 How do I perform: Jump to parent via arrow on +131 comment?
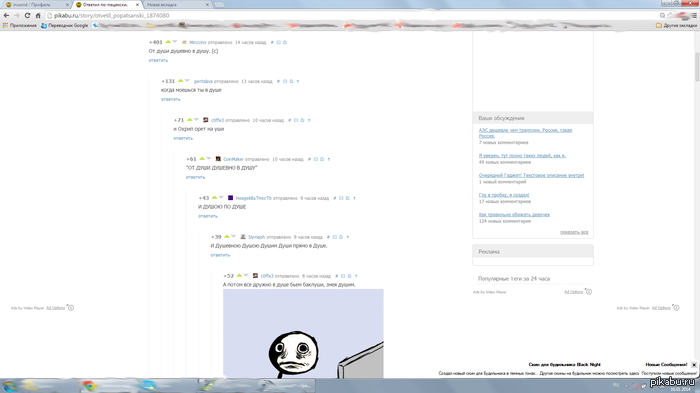pyautogui.click(x=298, y=81)
